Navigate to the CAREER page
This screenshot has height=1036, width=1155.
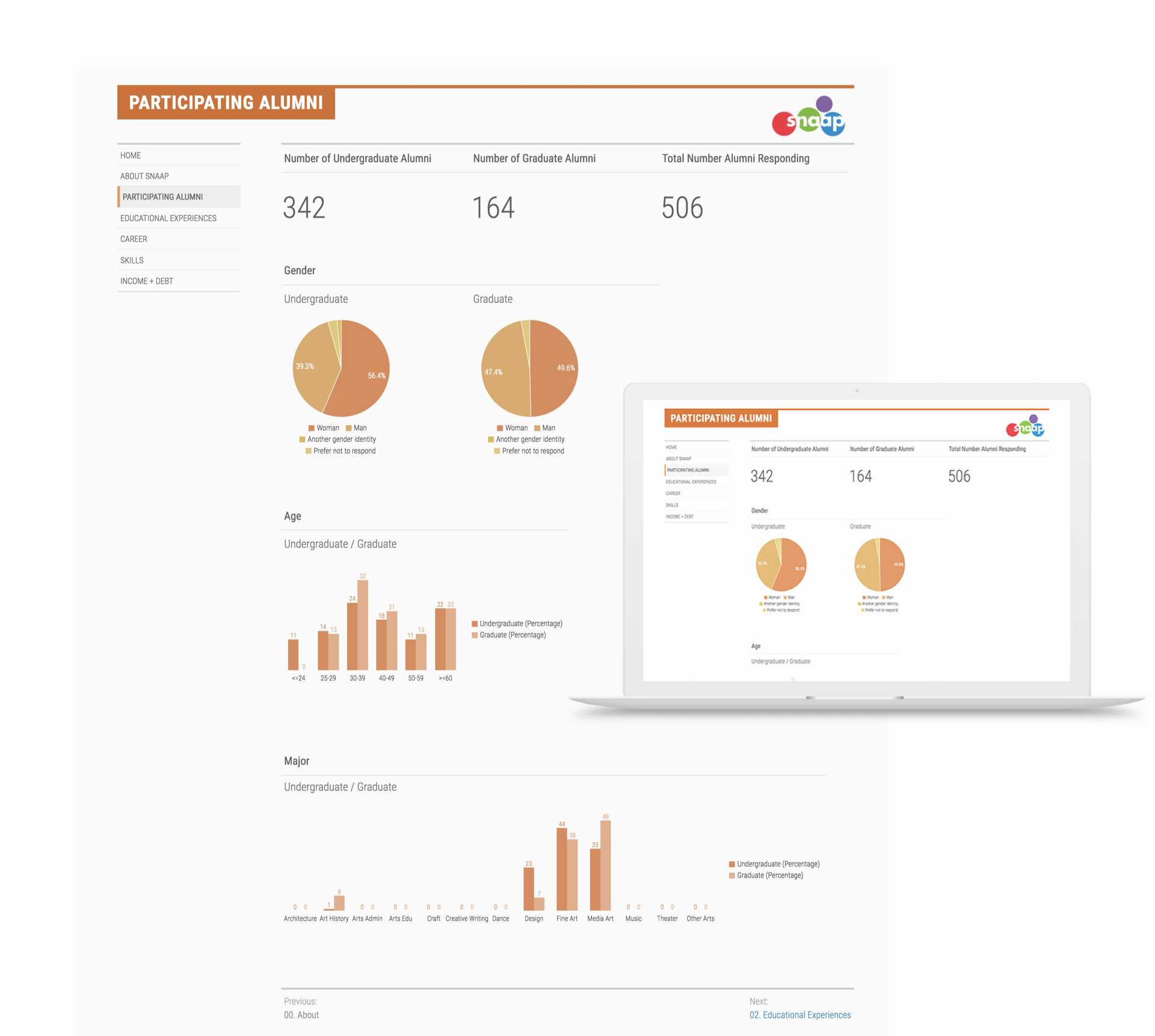point(134,239)
